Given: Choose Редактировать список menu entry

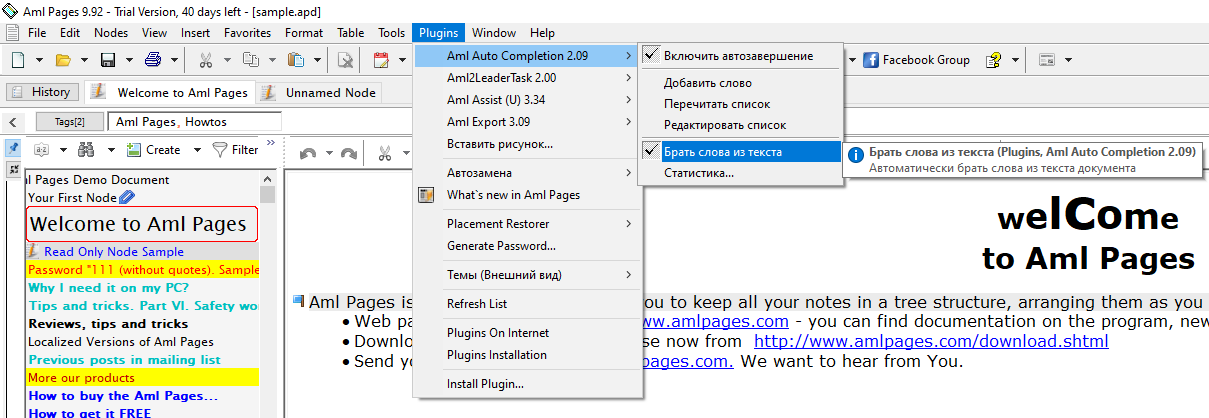Looking at the screenshot, I should pyautogui.click(x=739, y=125).
